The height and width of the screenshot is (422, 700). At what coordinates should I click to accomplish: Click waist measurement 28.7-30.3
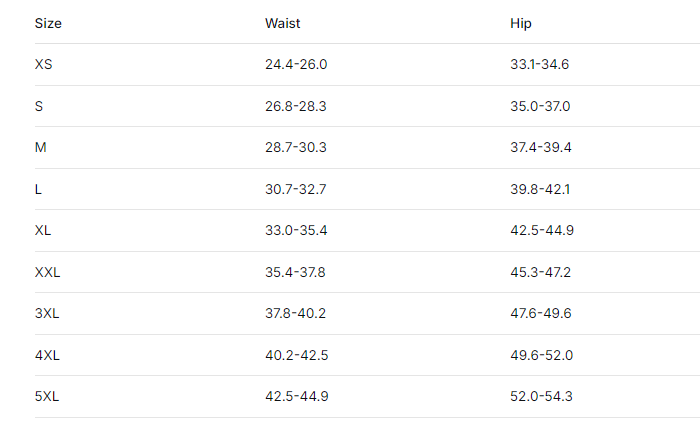tap(296, 147)
